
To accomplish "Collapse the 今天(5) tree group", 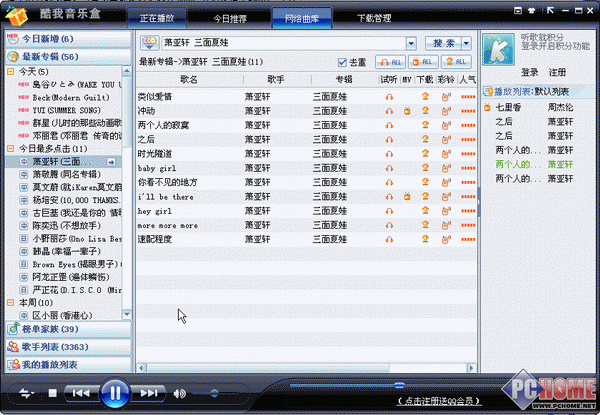I will [11, 72].
